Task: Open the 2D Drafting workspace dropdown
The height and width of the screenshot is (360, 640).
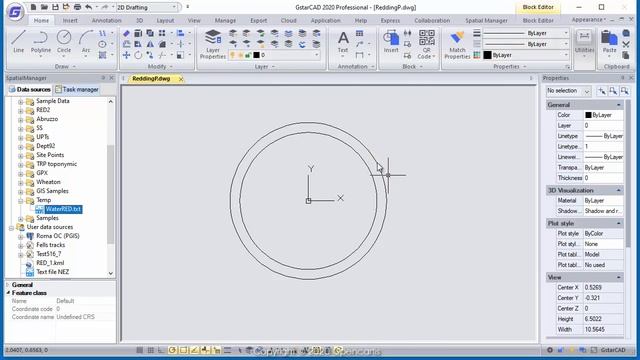Action: click(x=147, y=7)
